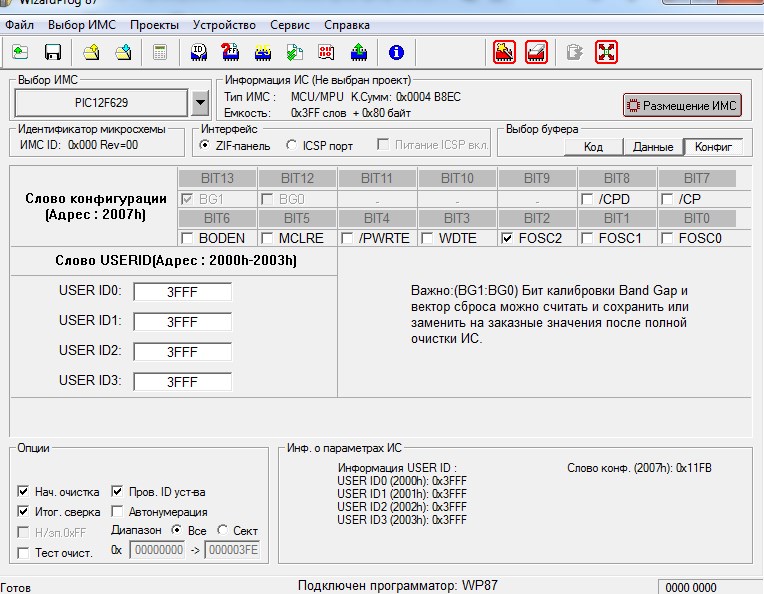Enable the FOSC0 bit checkbox
The width and height of the screenshot is (764, 594).
[667, 238]
